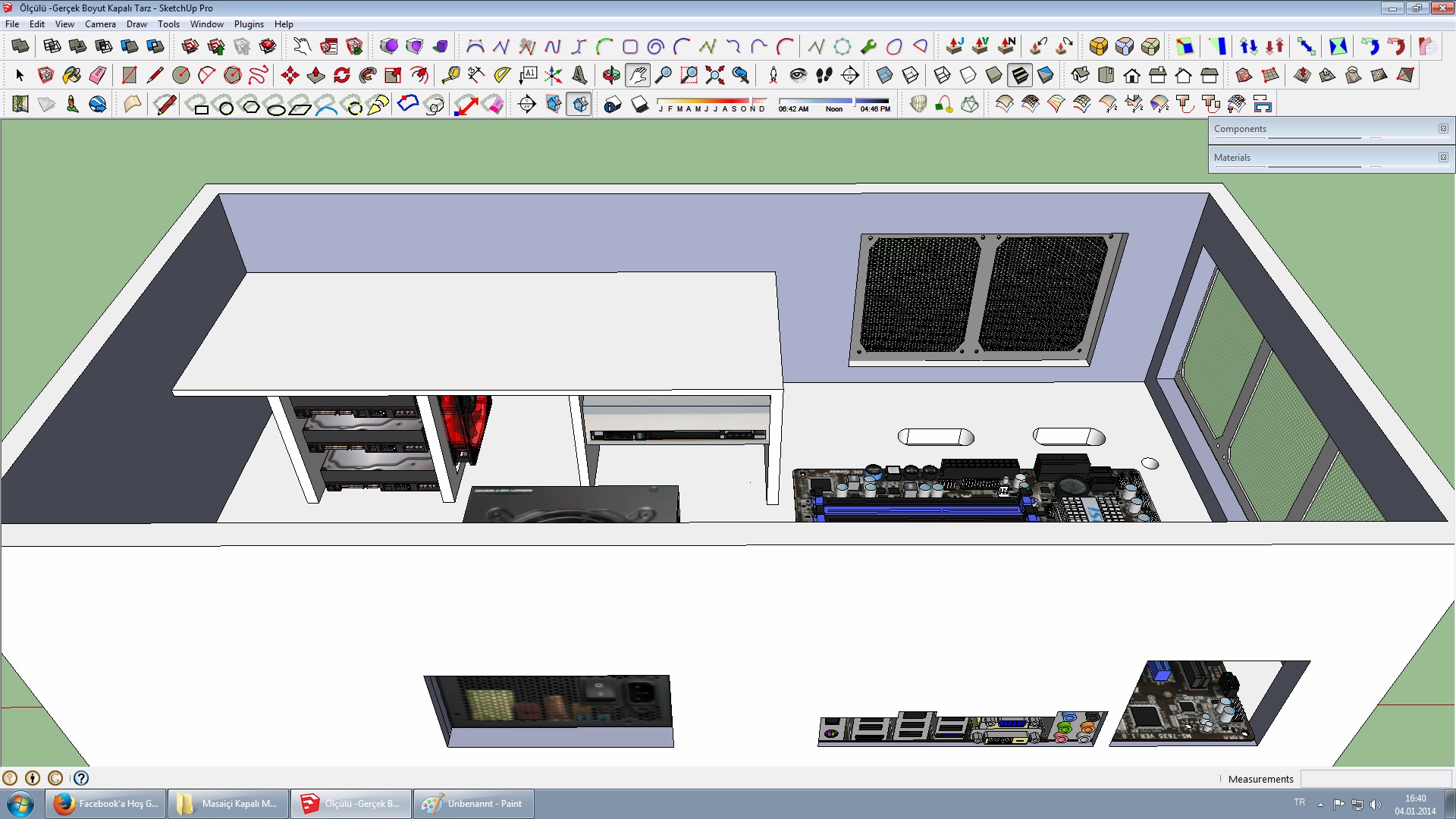Choose the Tape Measure tool
This screenshot has width=1456, height=819.
(451, 75)
